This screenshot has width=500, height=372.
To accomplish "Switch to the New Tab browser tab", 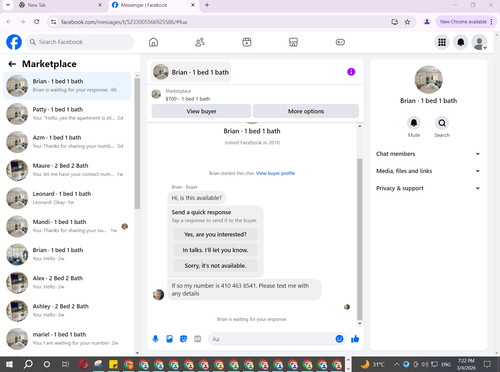I will (61, 5).
